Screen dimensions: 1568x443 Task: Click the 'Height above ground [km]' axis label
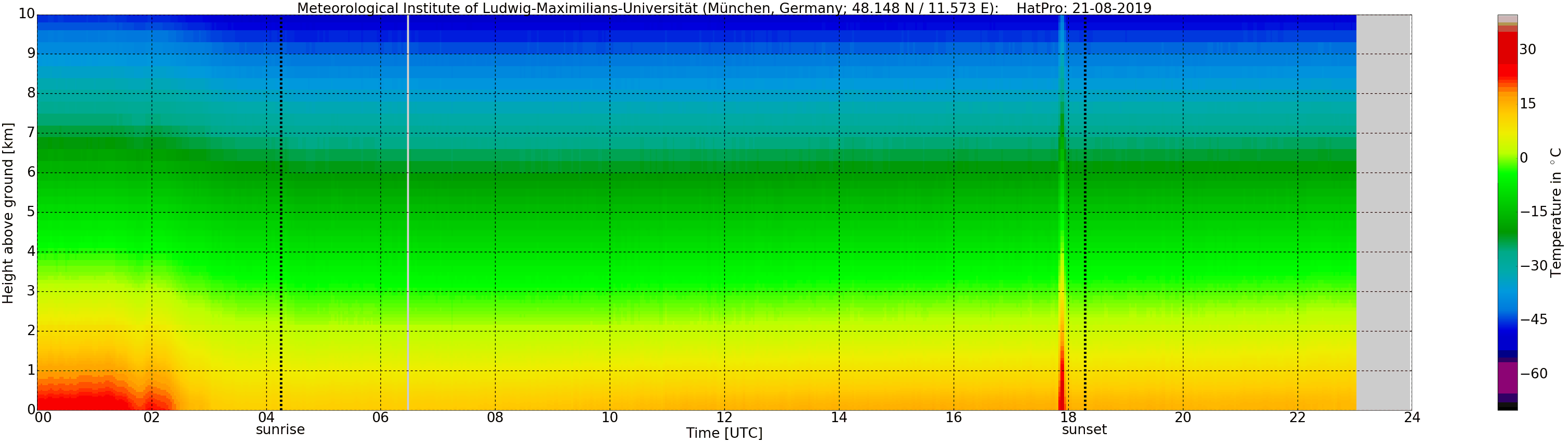(x=8, y=213)
